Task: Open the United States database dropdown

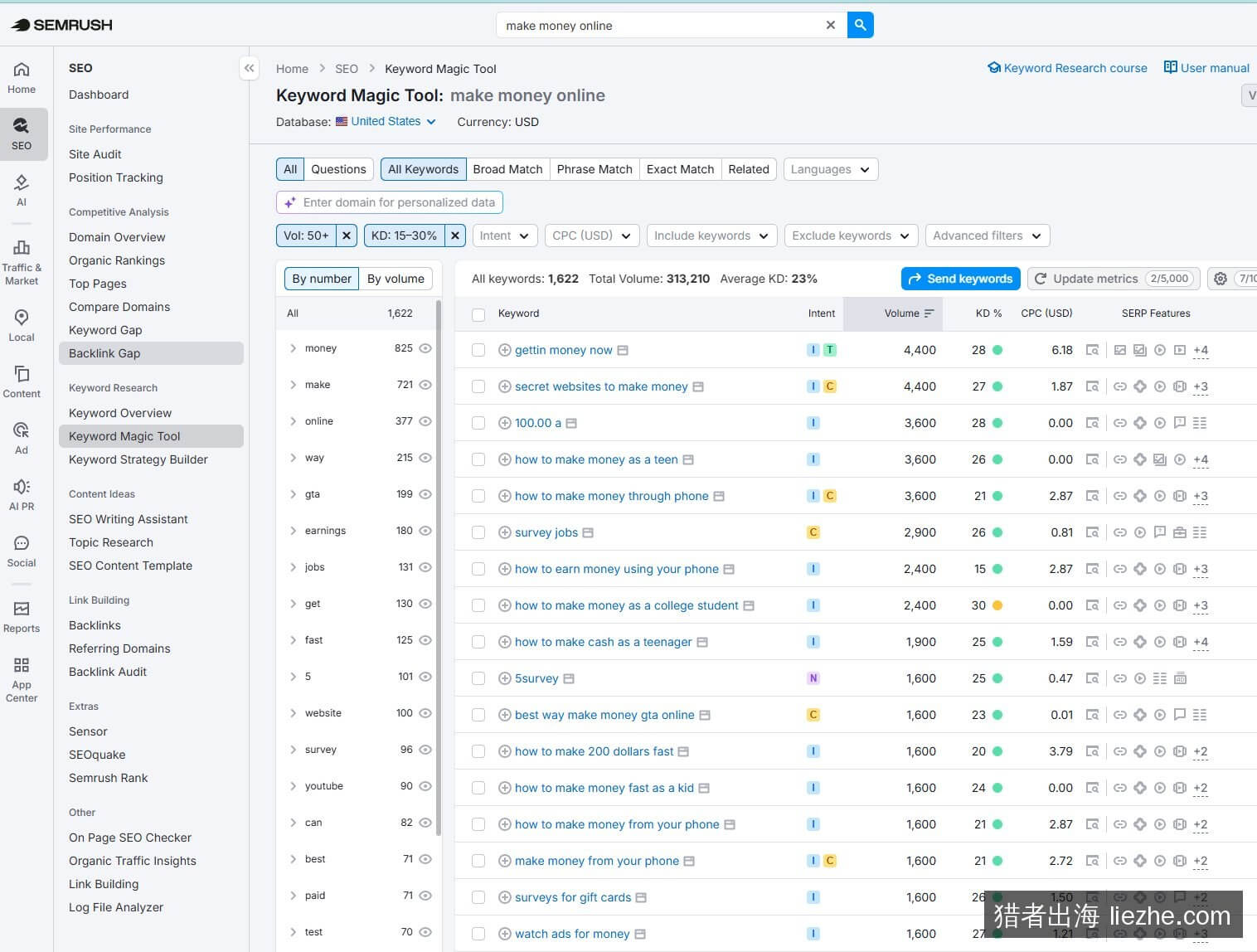Action: tap(386, 121)
